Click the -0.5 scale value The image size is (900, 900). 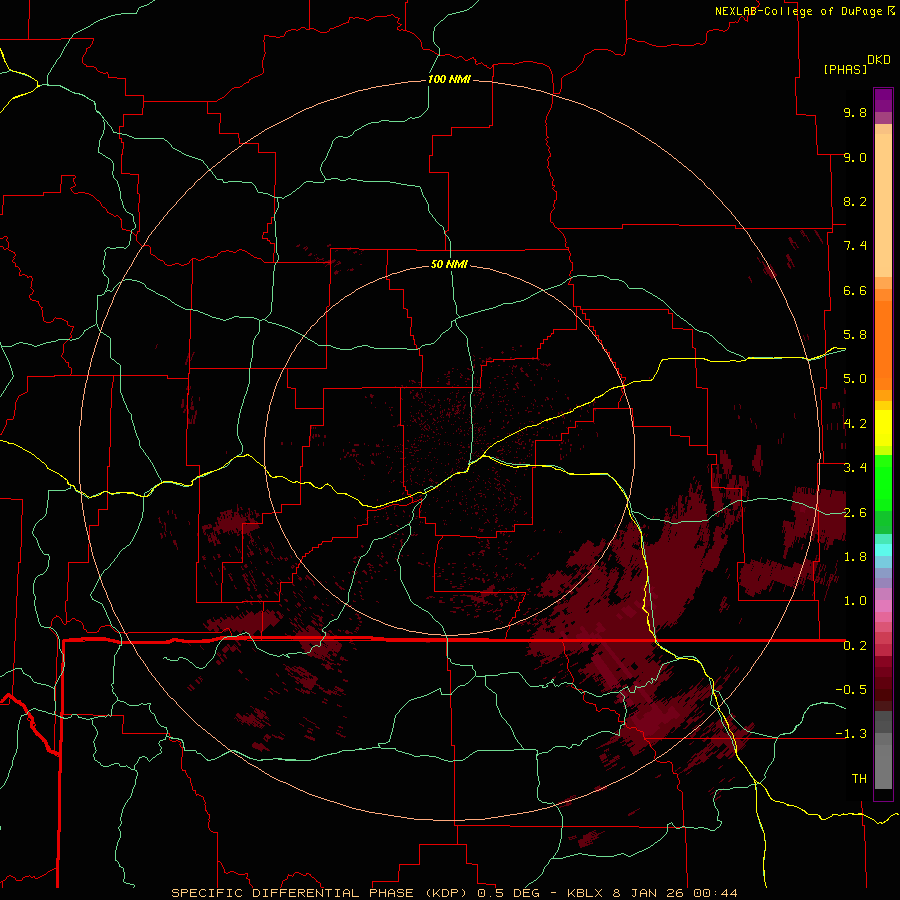click(851, 690)
